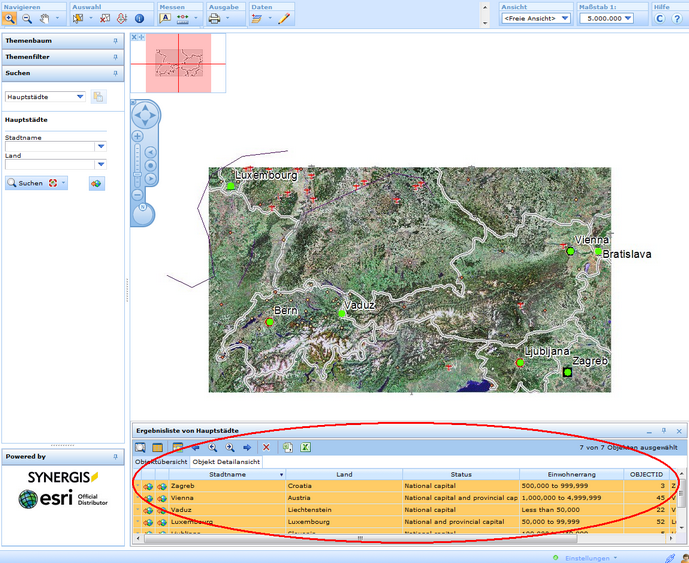This screenshot has width=689, height=563.
Task: Switch to the Objekt Detailansicht tab
Action: pyautogui.click(x=227, y=462)
